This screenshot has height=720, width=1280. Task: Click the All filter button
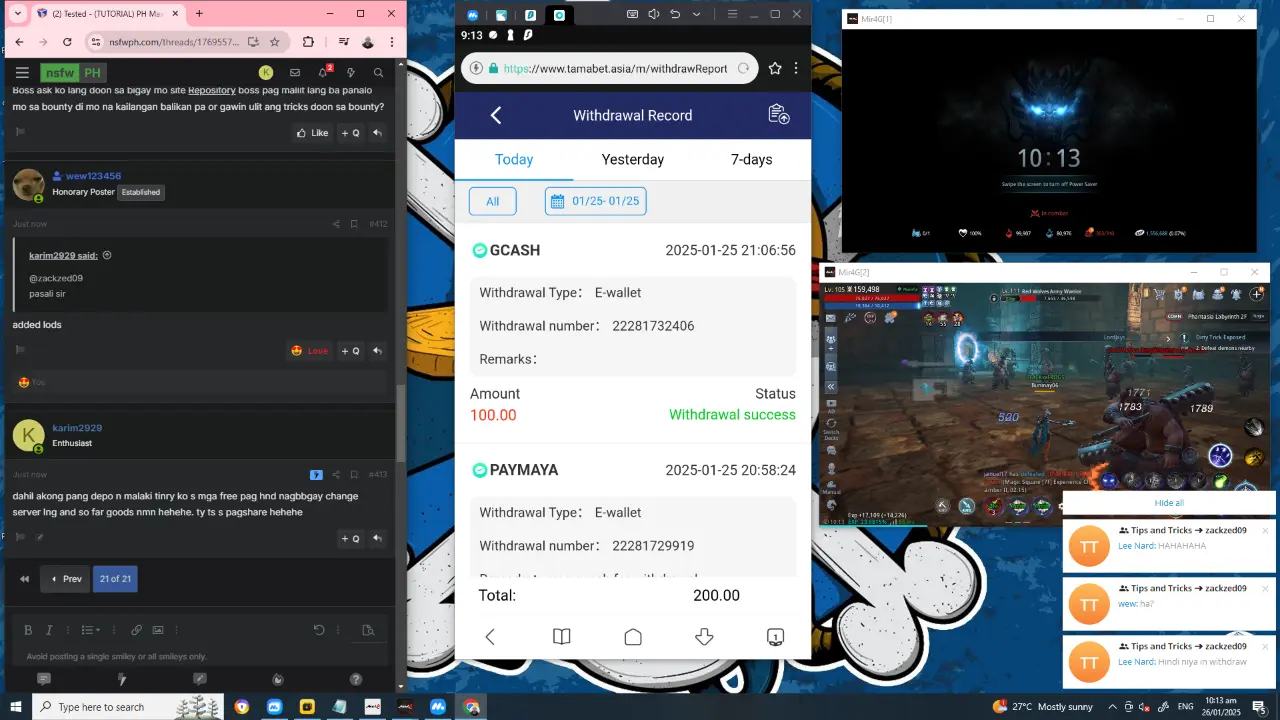click(x=493, y=201)
